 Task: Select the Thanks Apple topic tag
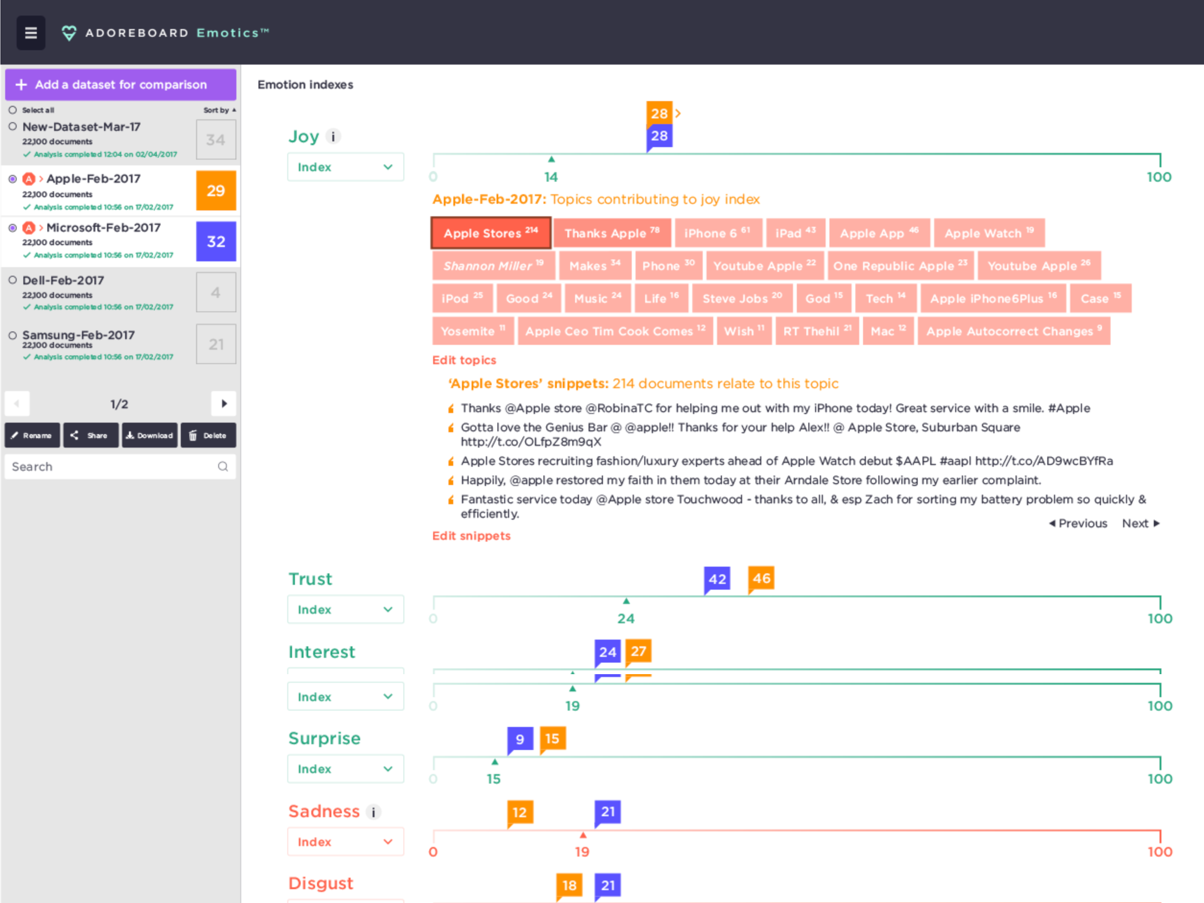pyautogui.click(x=612, y=233)
